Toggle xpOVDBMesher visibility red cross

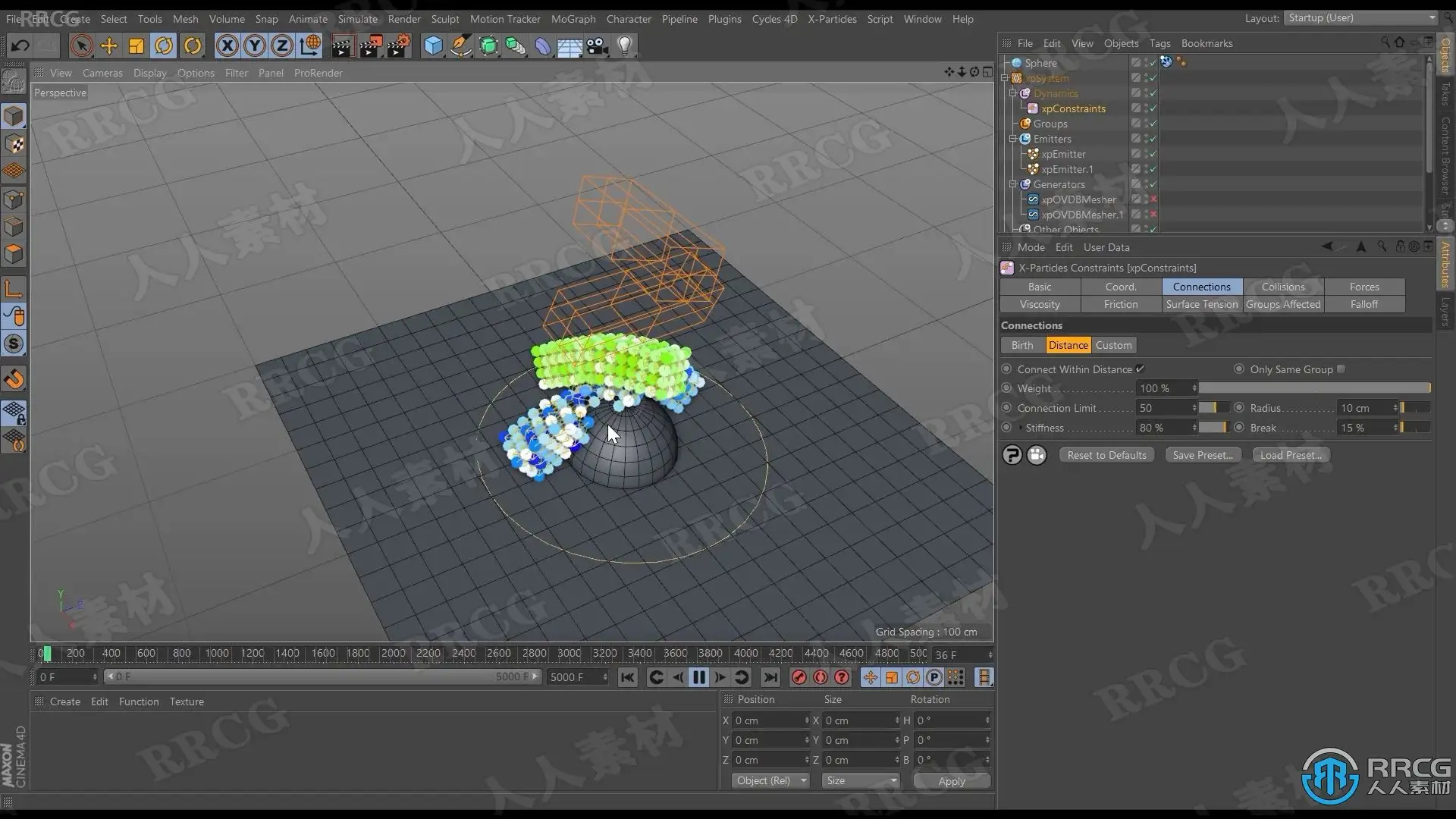1153,199
